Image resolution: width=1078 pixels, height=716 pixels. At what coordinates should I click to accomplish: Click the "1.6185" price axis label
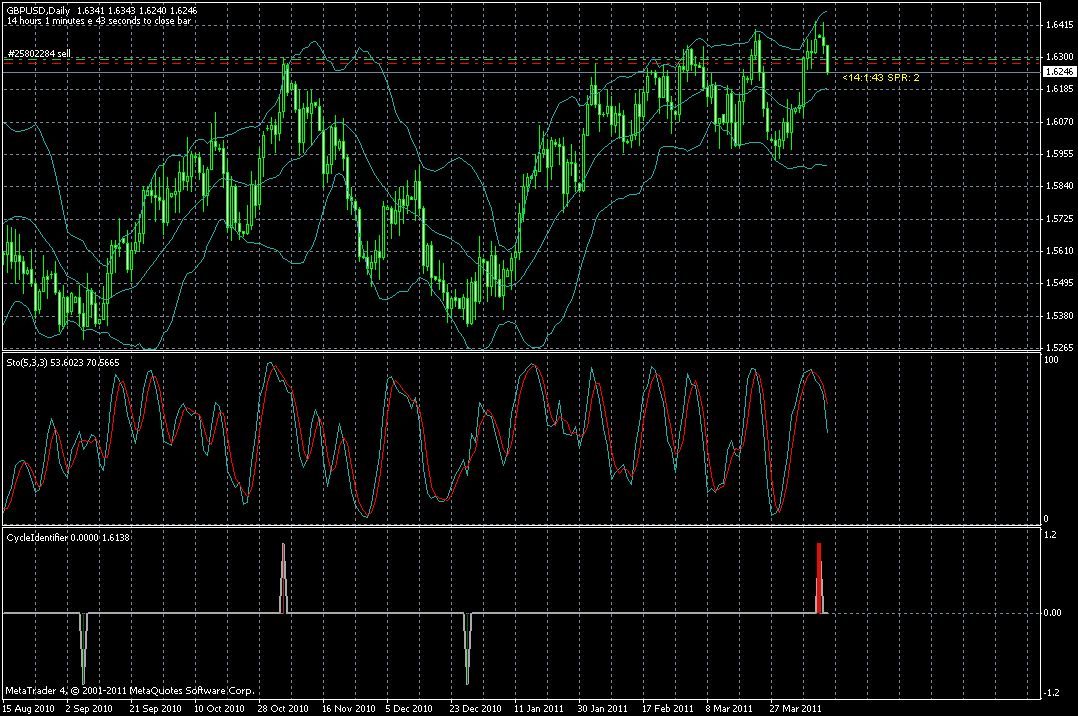point(1059,89)
